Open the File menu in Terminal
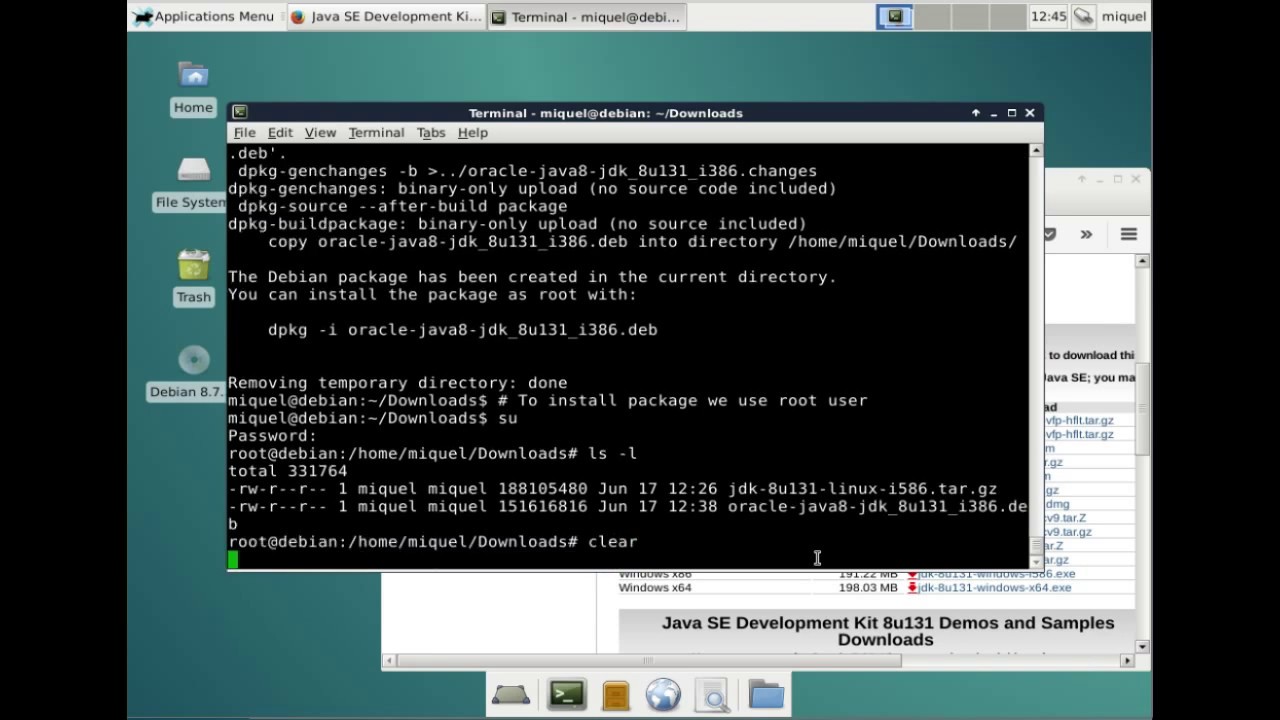The height and width of the screenshot is (720, 1280). (x=244, y=132)
